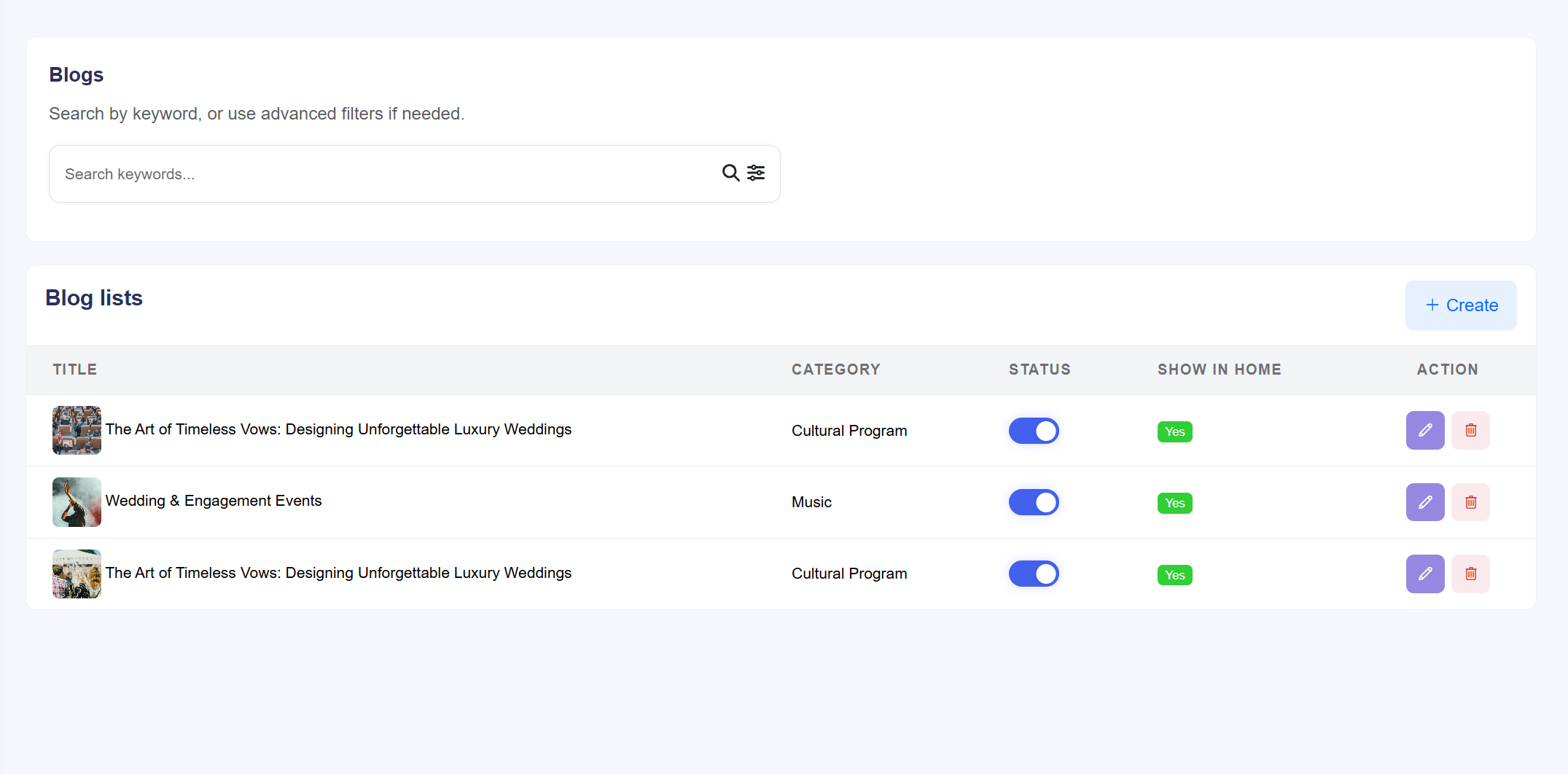Click the Wedding & Engagement Events title
Viewport: 1568px width, 774px height.
coord(214,501)
